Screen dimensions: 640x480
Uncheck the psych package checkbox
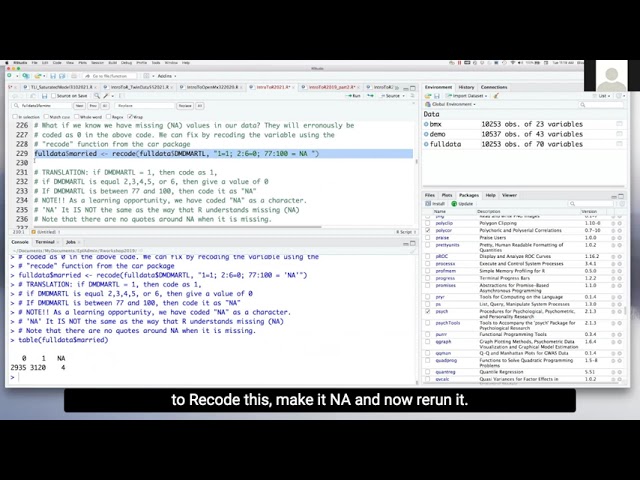[427, 311]
